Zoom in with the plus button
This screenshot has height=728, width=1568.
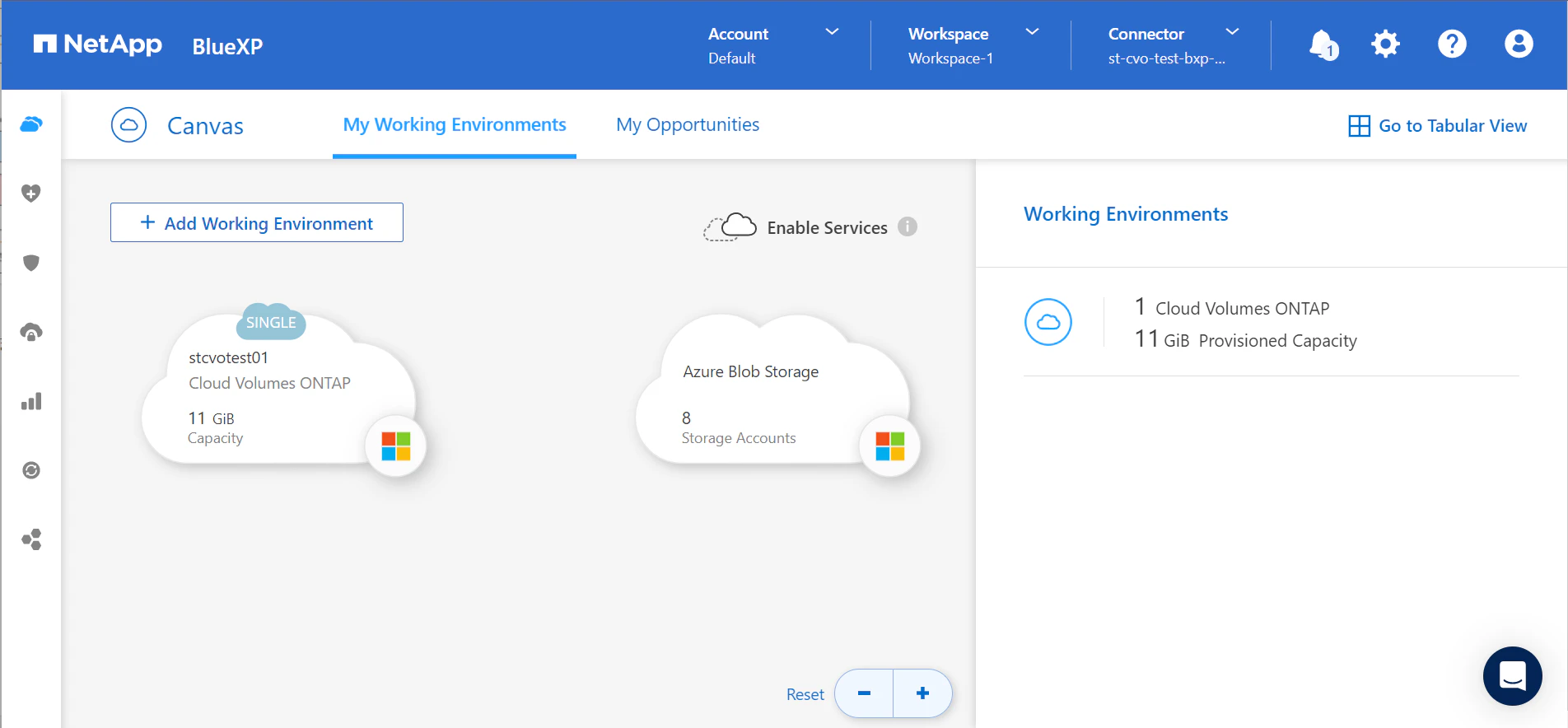coord(923,693)
